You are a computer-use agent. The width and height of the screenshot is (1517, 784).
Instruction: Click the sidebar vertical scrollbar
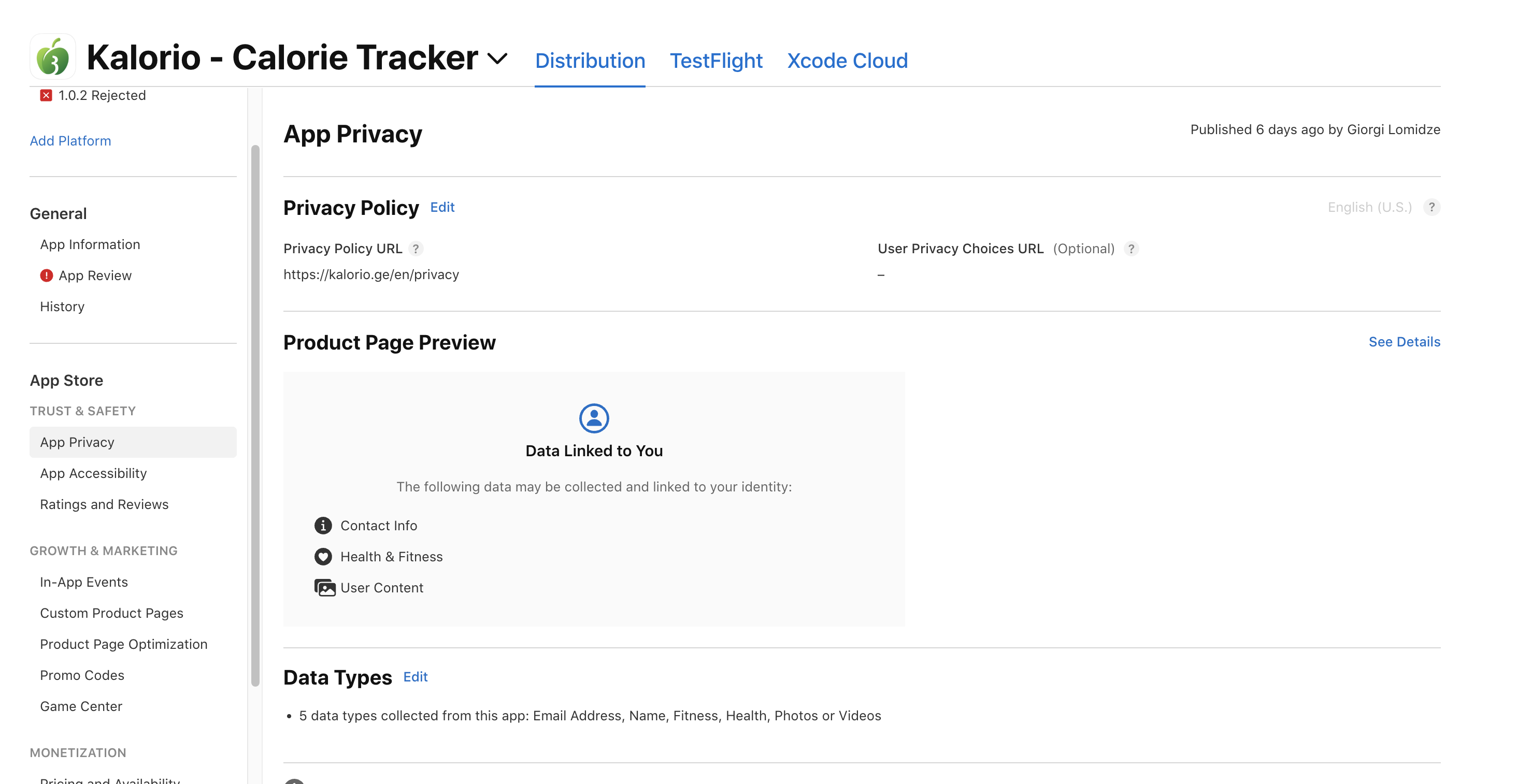255,412
